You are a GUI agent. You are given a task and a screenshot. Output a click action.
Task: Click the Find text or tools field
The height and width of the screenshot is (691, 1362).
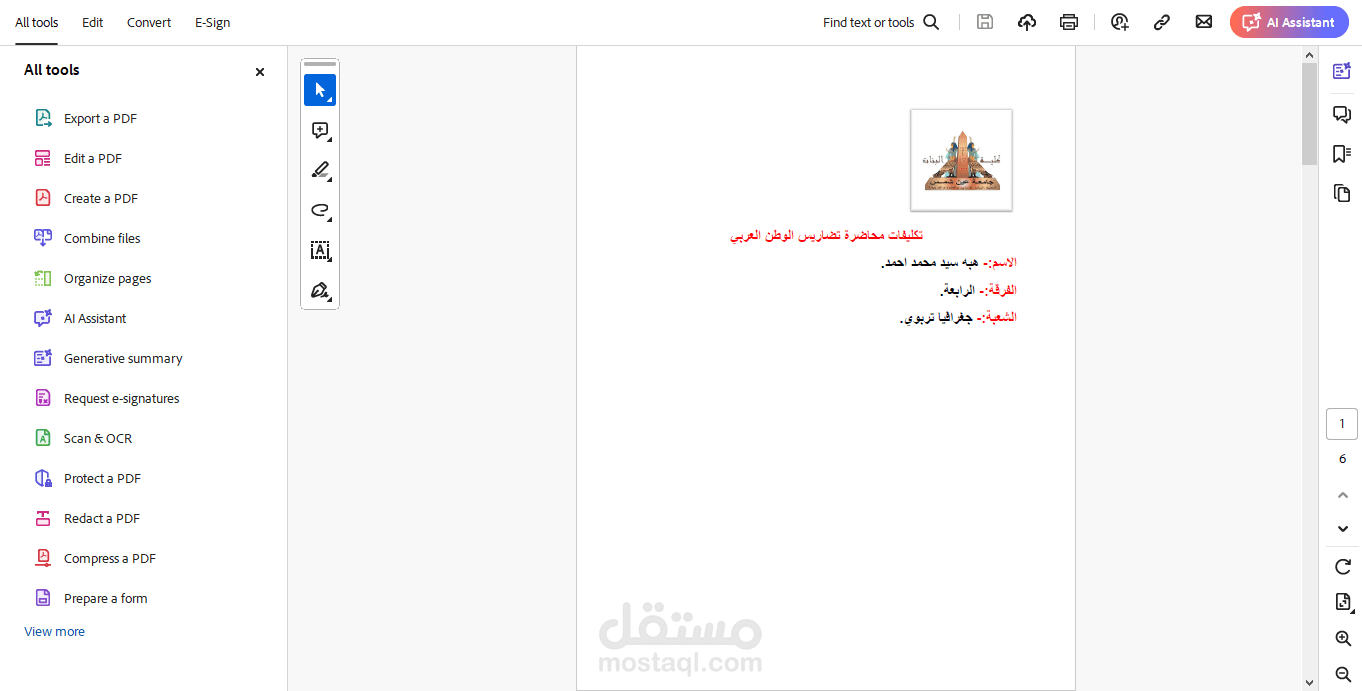(x=868, y=22)
